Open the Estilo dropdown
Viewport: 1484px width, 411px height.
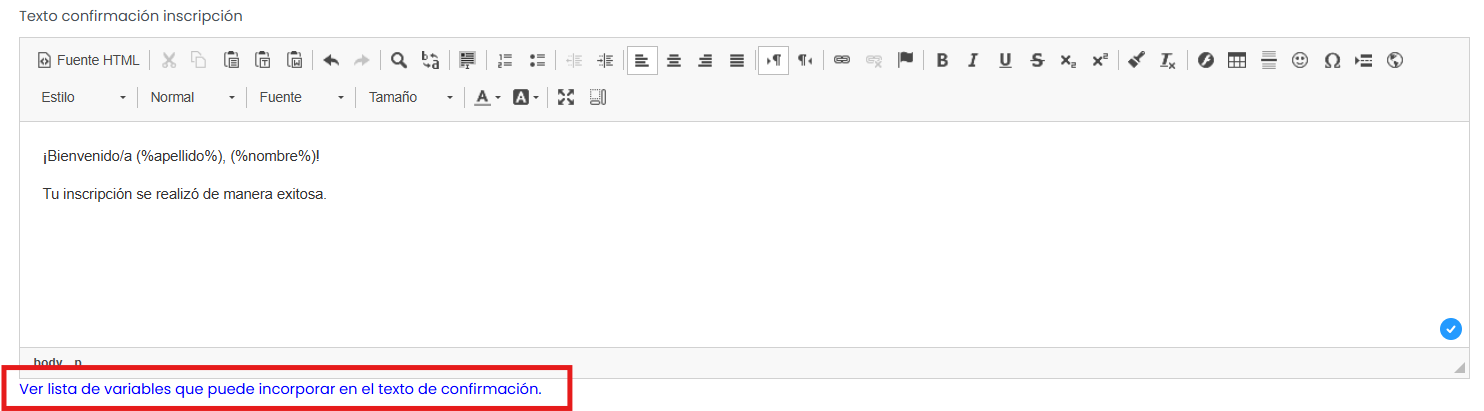tap(84, 97)
